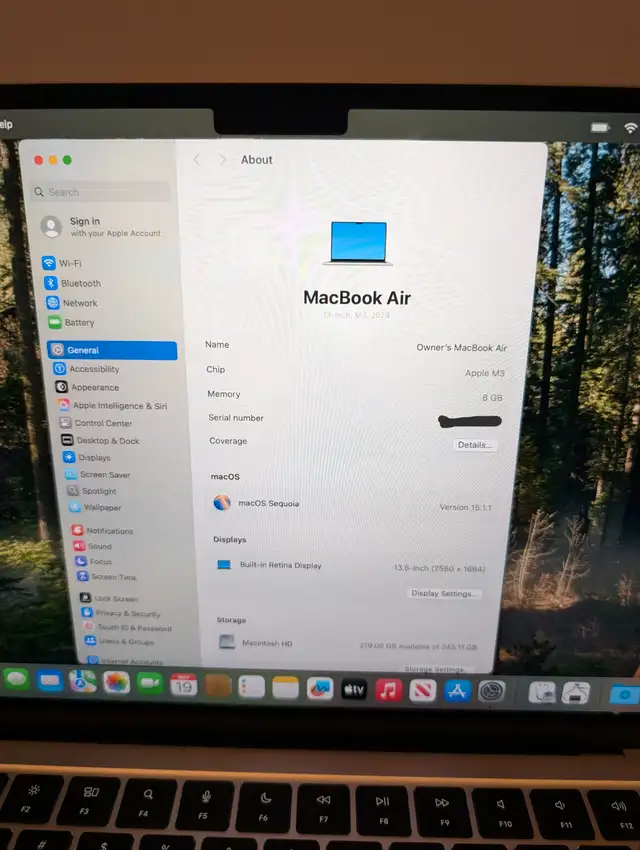
Task: Open Notifications settings
Action: click(x=103, y=531)
